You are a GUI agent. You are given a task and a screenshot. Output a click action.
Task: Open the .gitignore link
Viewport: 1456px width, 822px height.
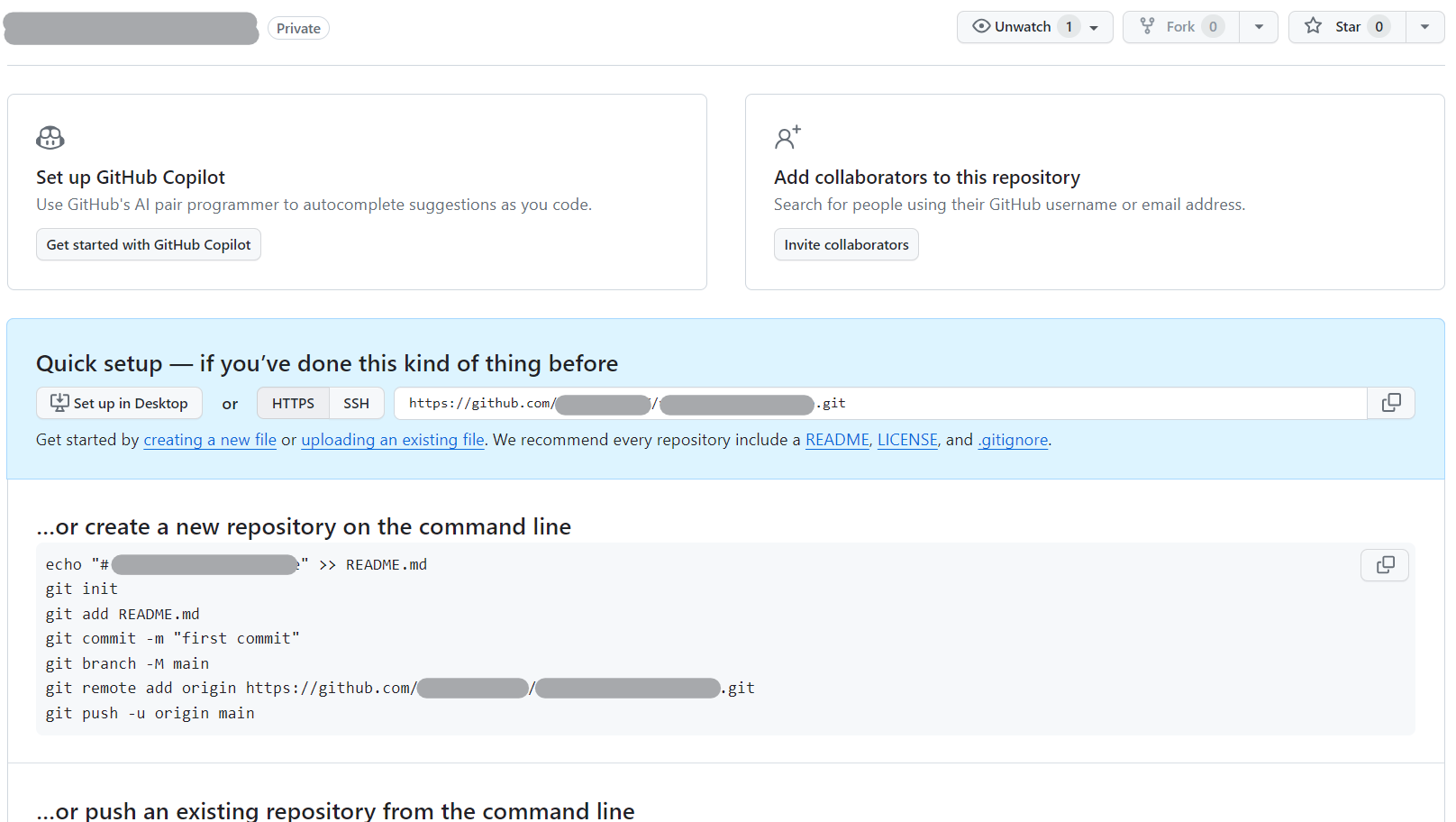pyautogui.click(x=1013, y=440)
